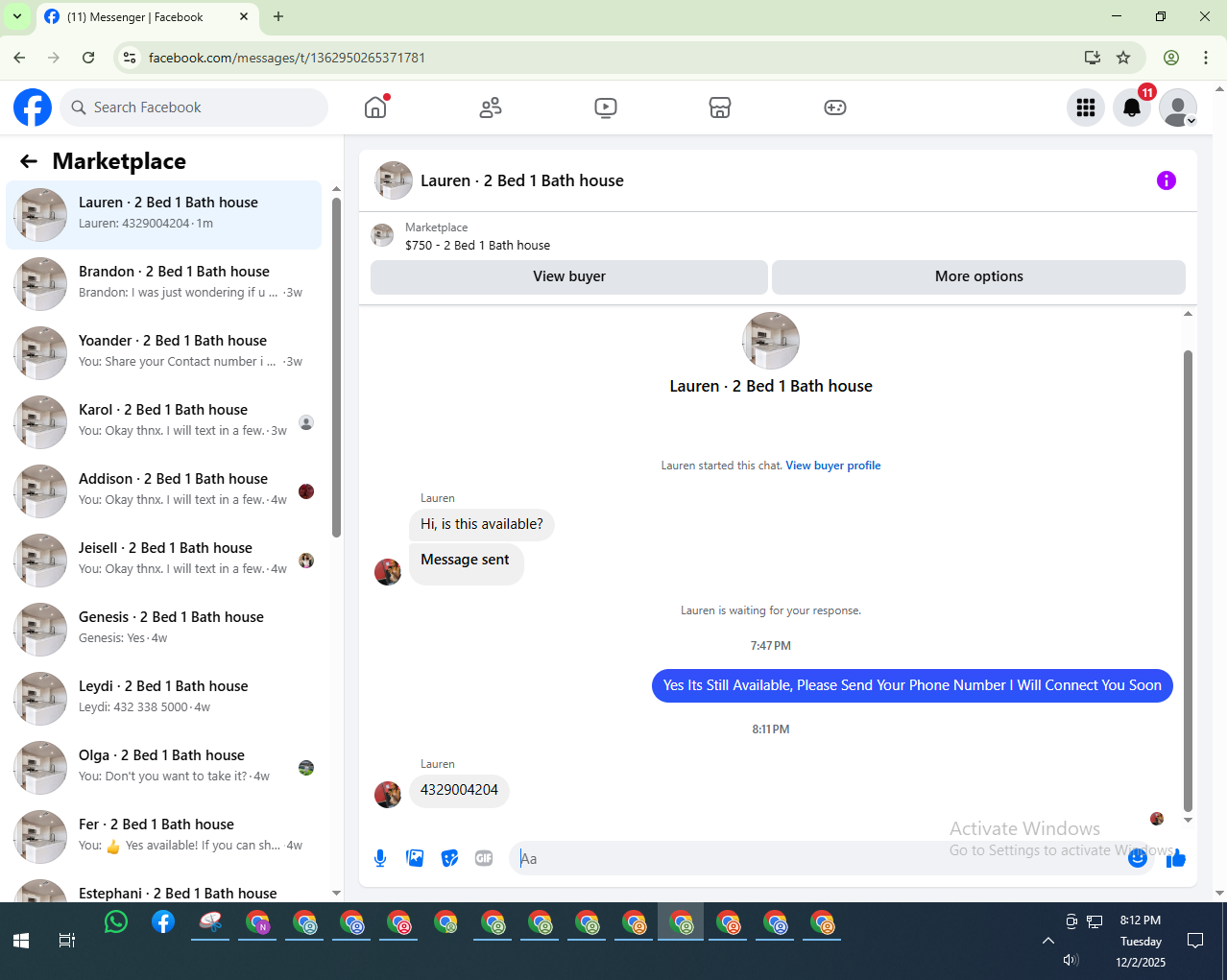Open Brandon's conversation in the list
Screen dimensions: 1227x980
(164, 284)
